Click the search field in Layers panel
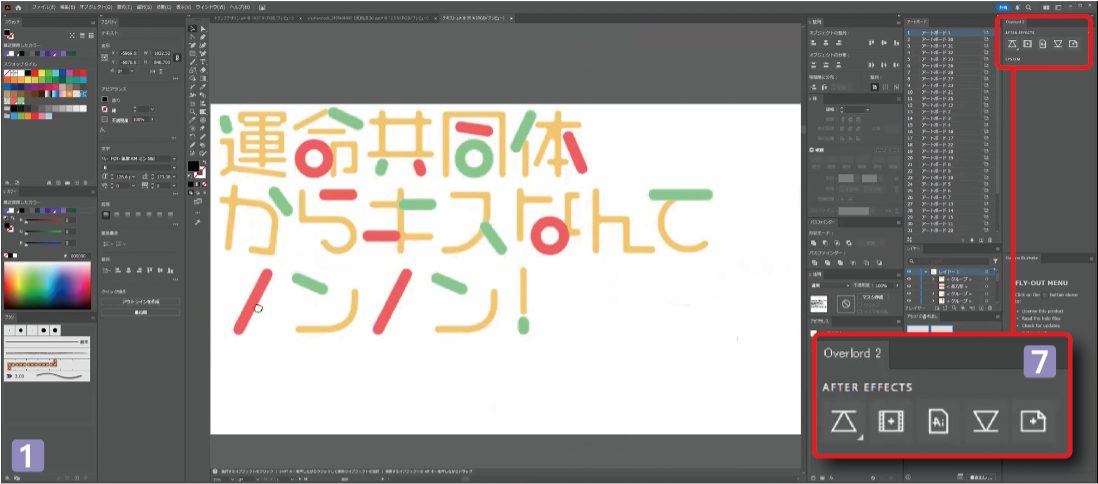The height and width of the screenshot is (484, 1098). [947, 261]
